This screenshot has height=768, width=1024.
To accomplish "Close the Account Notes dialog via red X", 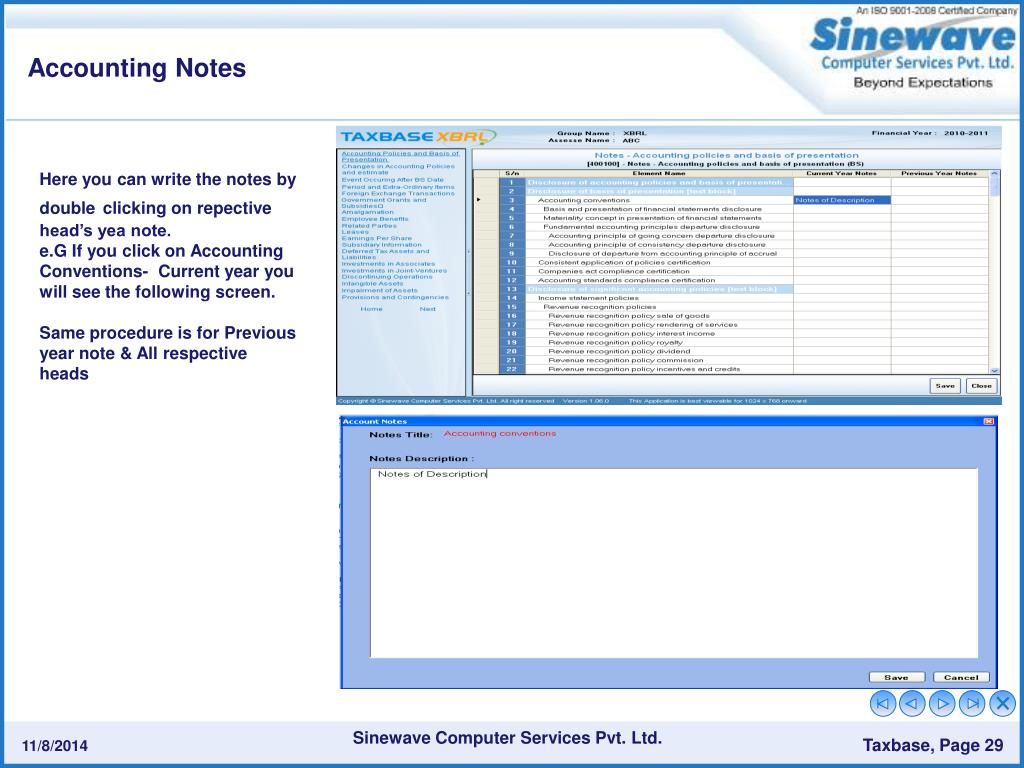I will click(x=988, y=421).
